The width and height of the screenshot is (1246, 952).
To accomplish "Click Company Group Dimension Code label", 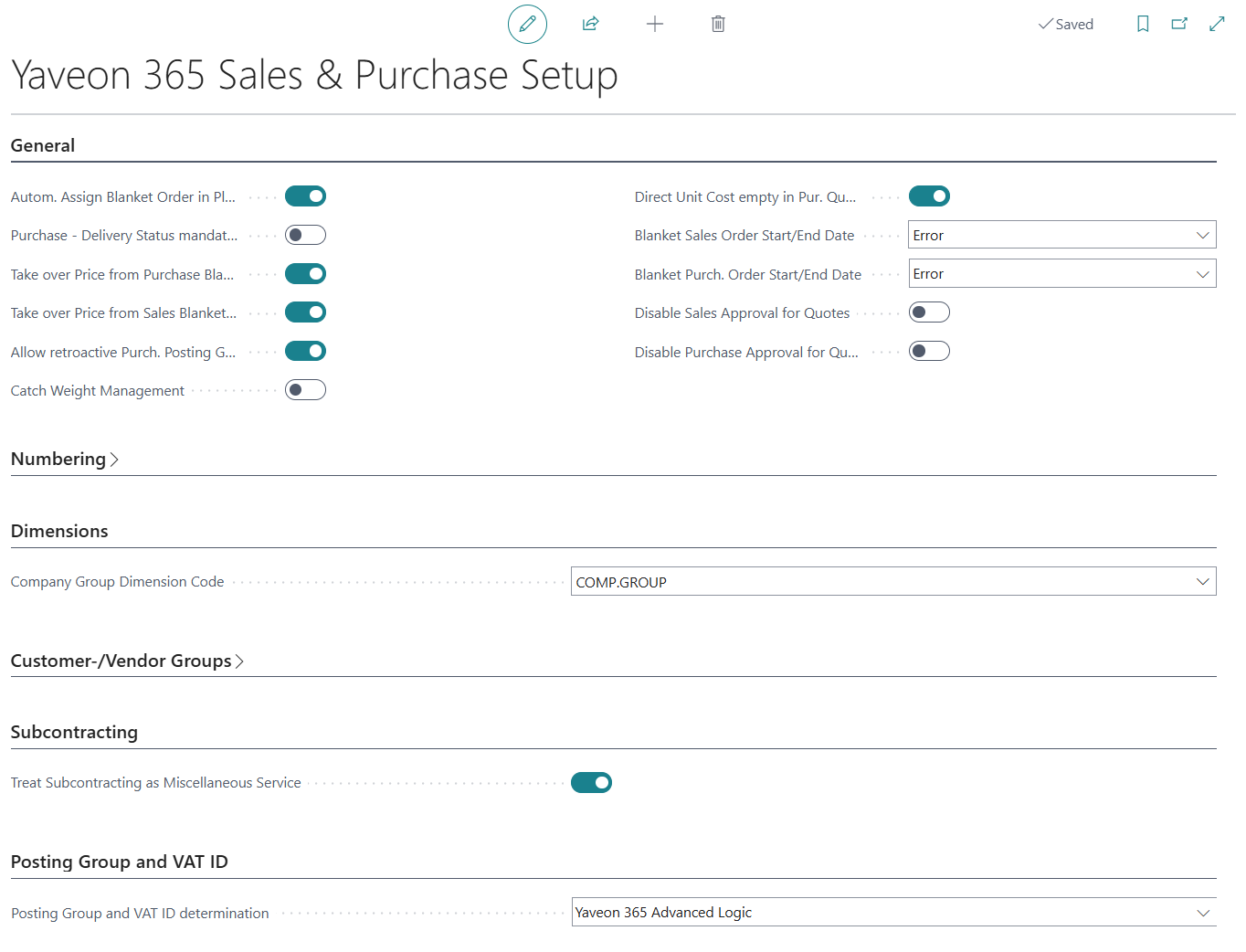I will tap(117, 582).
